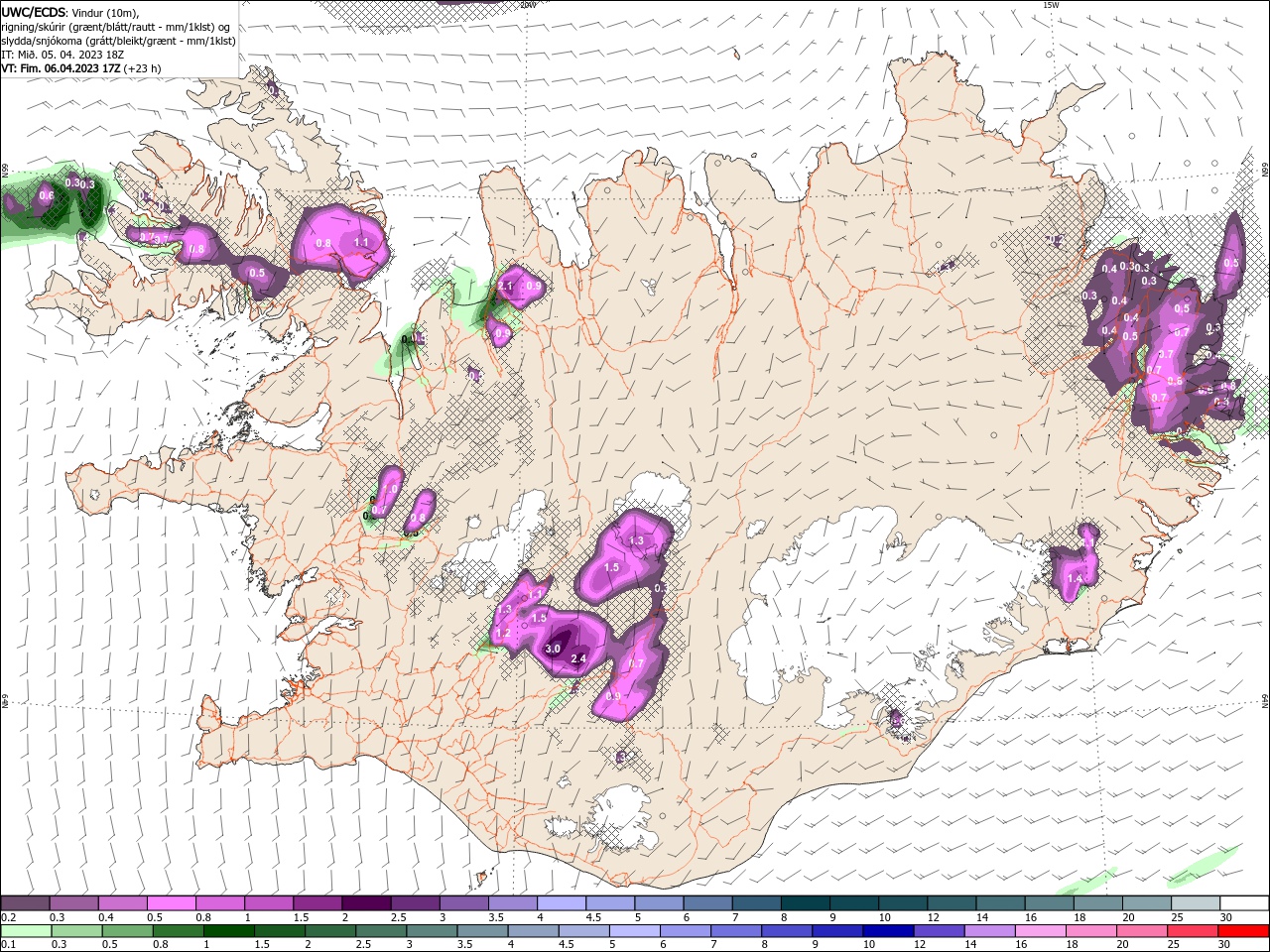This screenshot has width=1270, height=952.
Task: Pick upper legend swatch between 25 and 30
Action: [x=1195, y=903]
